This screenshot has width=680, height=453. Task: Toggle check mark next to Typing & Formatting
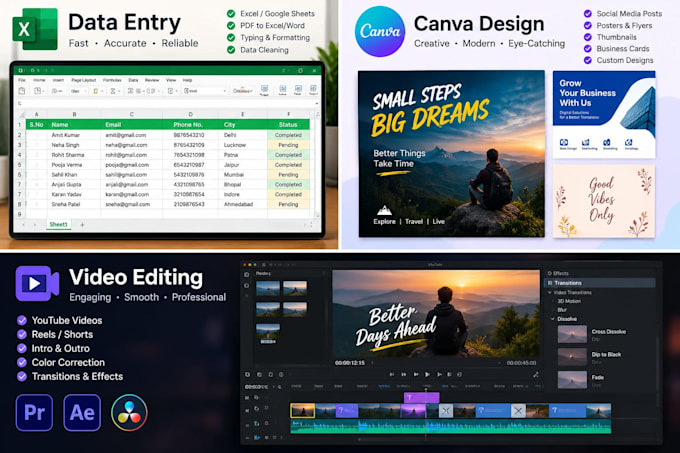click(231, 38)
